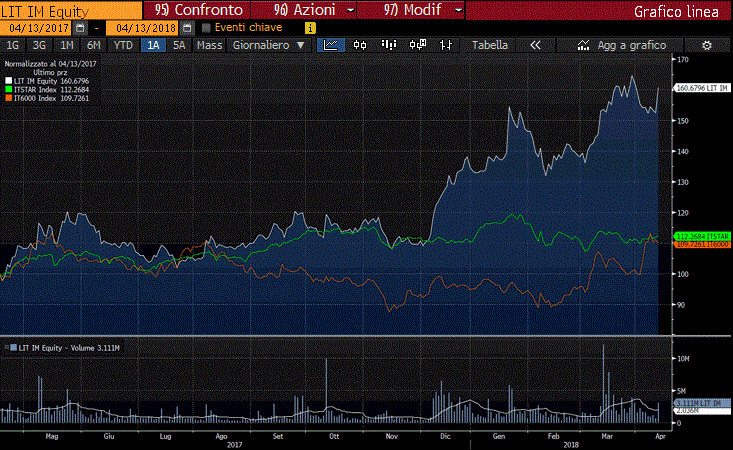Viewport: 733px width, 450px height.
Task: Select the 1A time range
Action: tap(153, 45)
